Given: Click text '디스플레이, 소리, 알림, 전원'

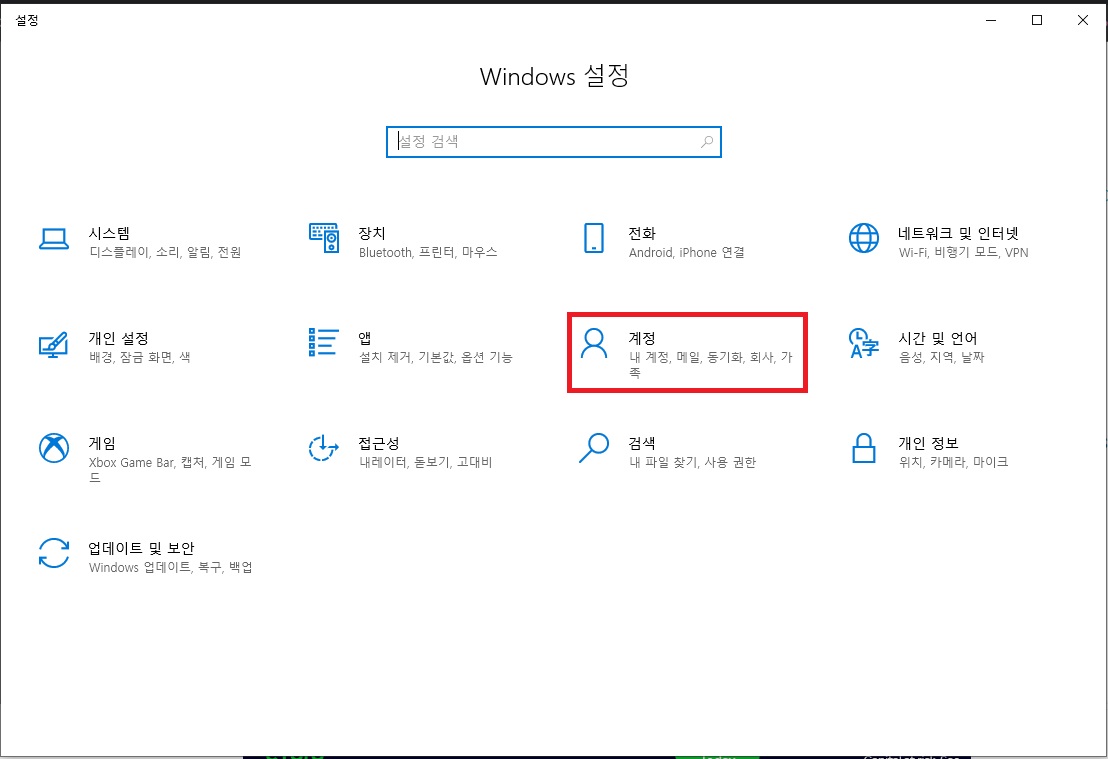Looking at the screenshot, I should pos(165,252).
